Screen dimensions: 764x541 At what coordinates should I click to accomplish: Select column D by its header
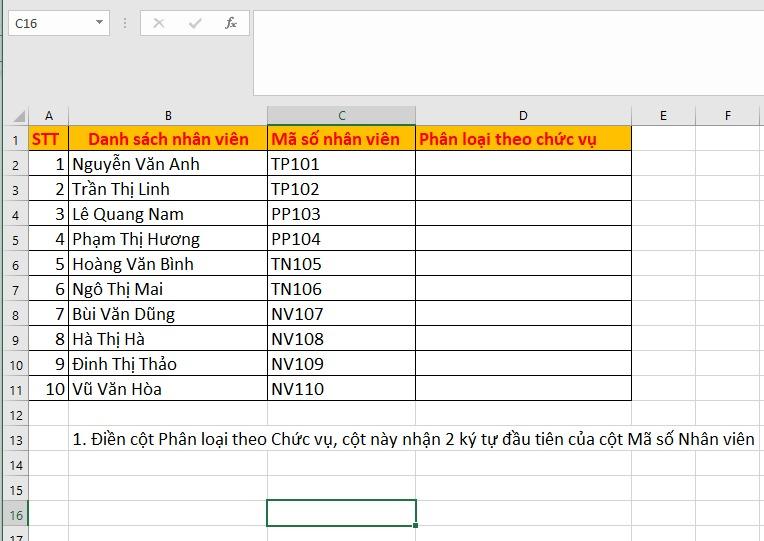pyautogui.click(x=523, y=116)
